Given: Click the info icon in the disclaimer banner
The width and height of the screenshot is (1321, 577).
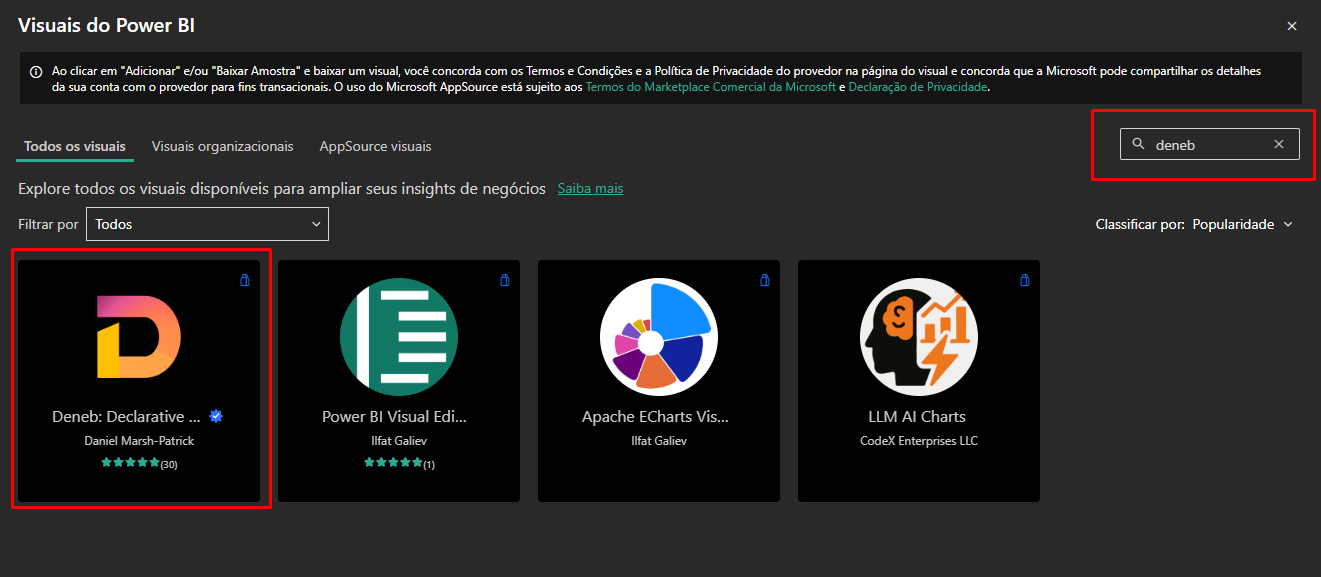Looking at the screenshot, I should pos(37,71).
